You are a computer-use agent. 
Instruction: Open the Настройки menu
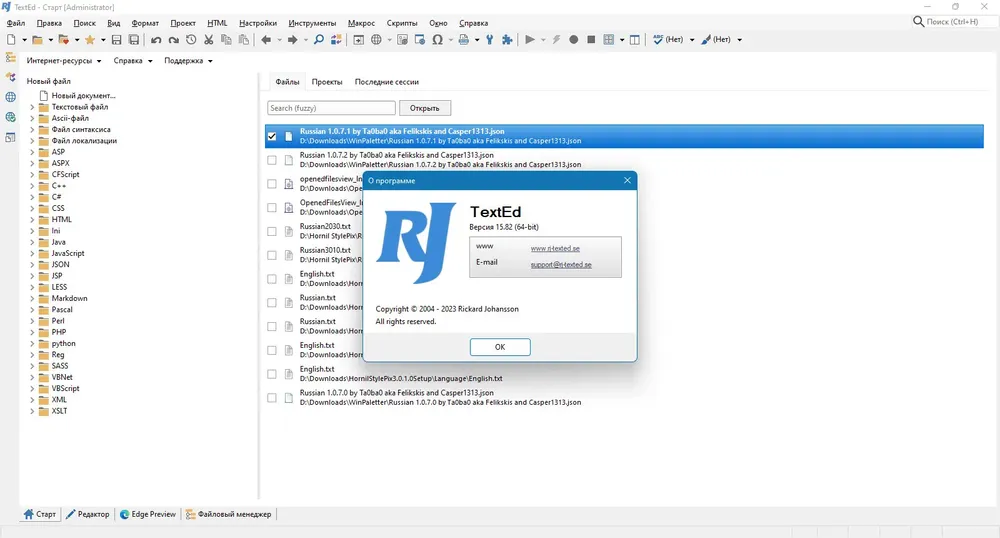pyautogui.click(x=258, y=23)
